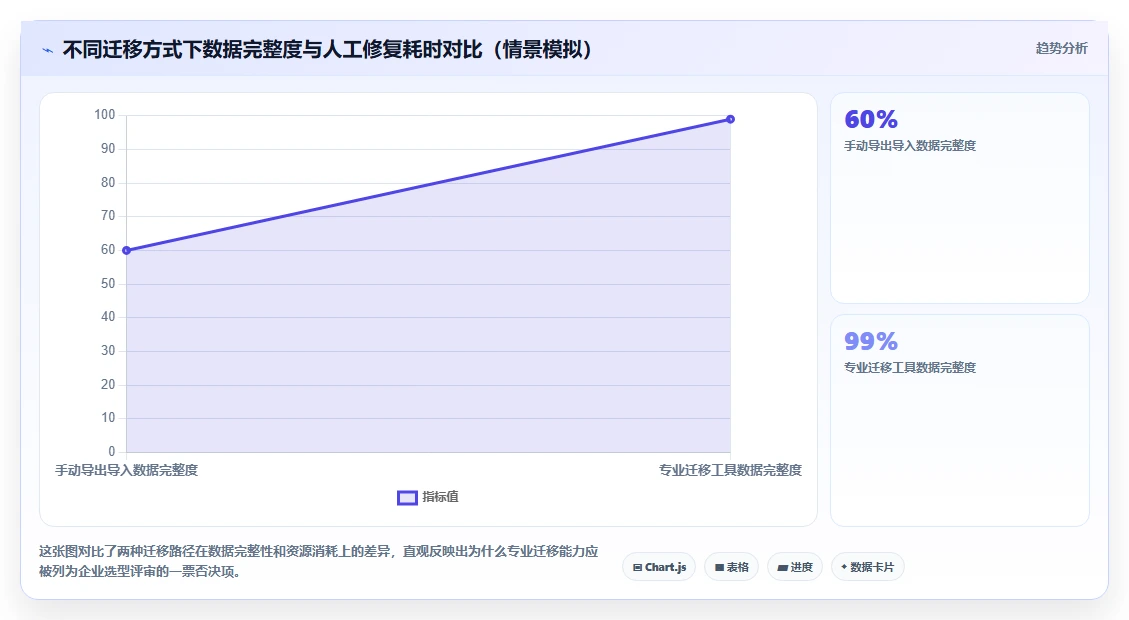Click the lightning icon beside the chart title

pyautogui.click(x=48, y=50)
